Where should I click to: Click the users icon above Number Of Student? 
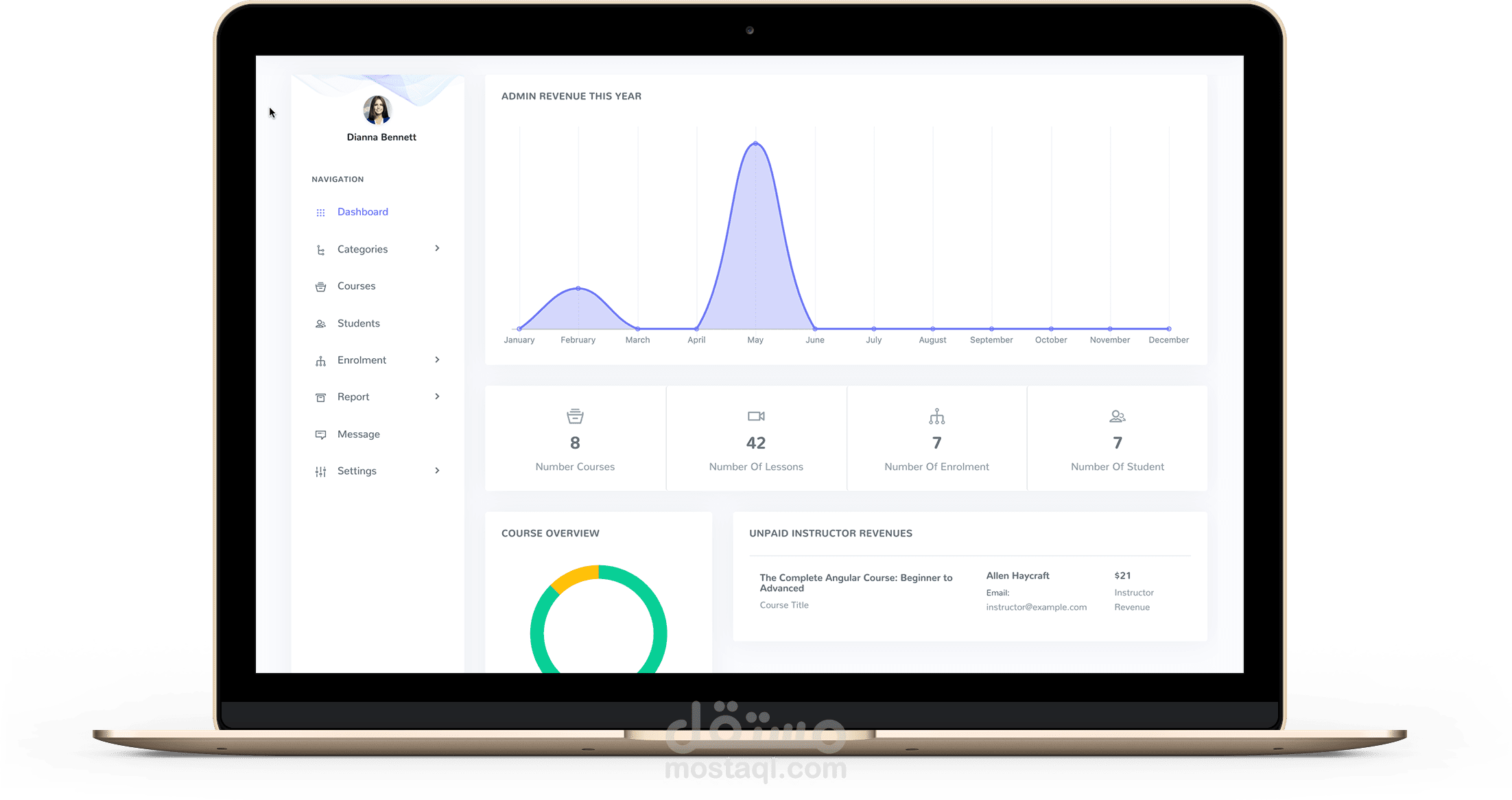pos(1117,416)
